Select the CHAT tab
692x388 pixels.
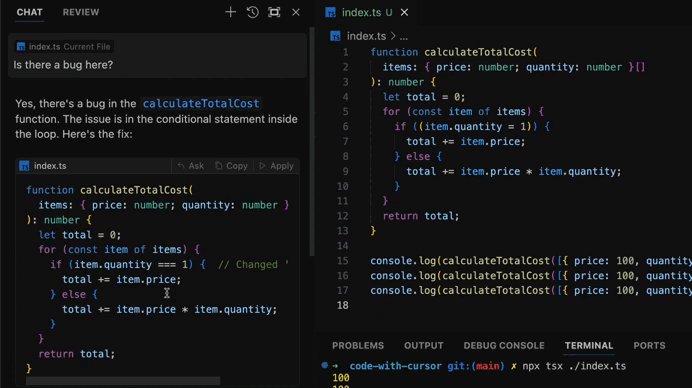click(30, 12)
